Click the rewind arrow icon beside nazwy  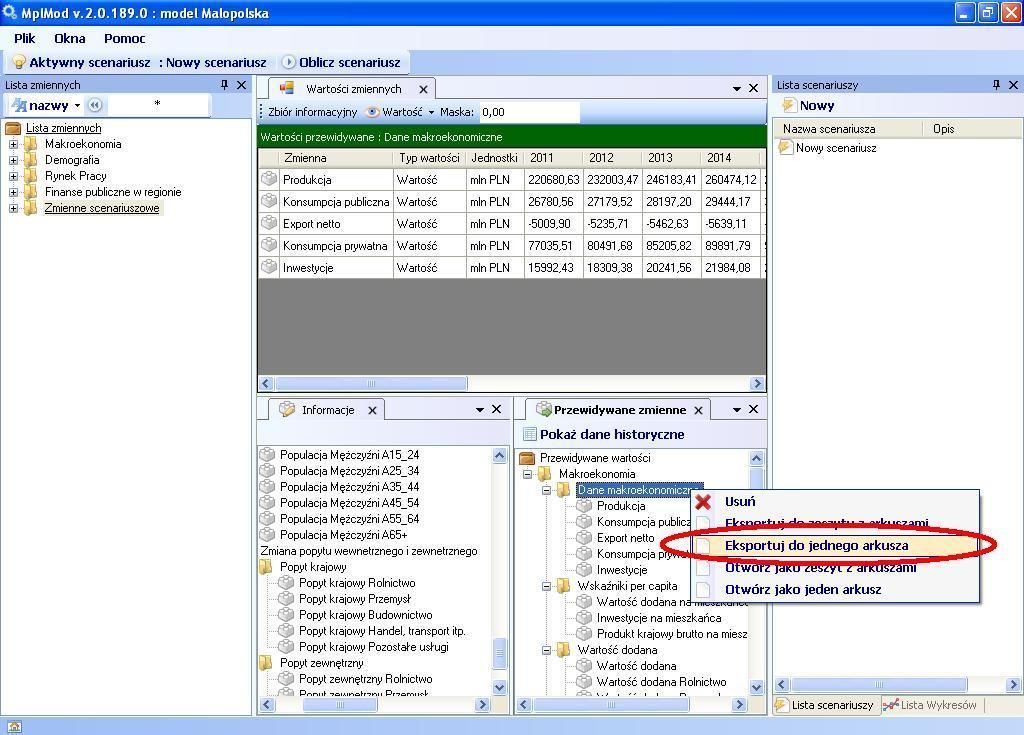tap(95, 105)
